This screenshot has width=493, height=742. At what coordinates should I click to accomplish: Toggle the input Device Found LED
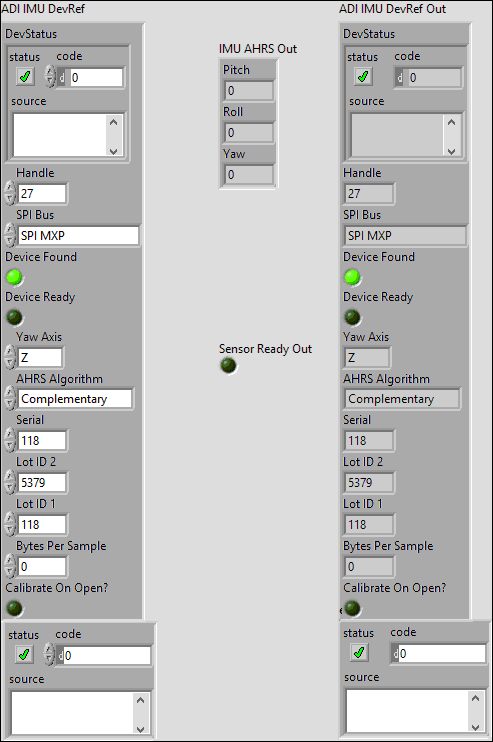click(x=14, y=277)
